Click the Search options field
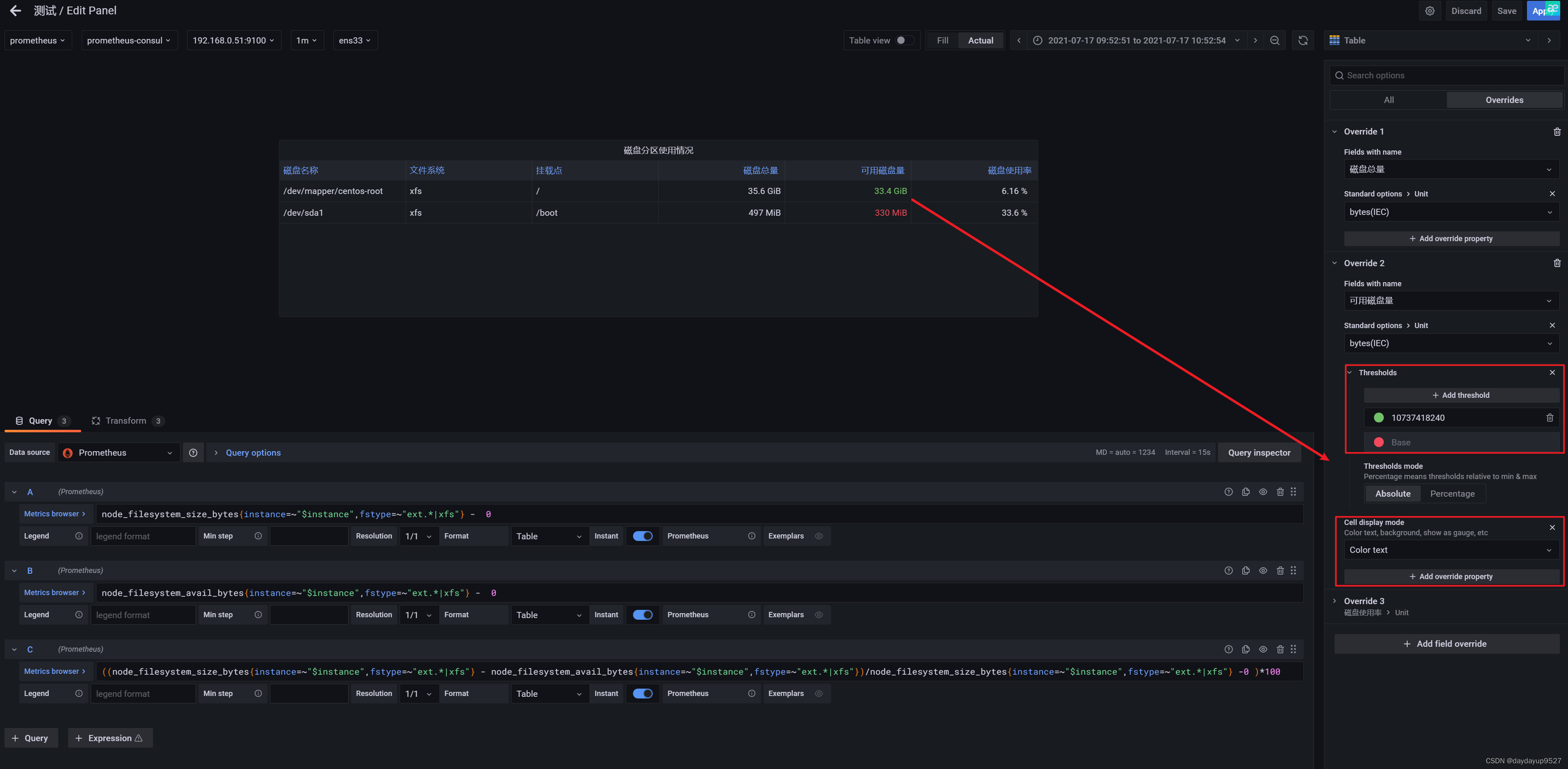1568x769 pixels. pyautogui.click(x=1446, y=75)
